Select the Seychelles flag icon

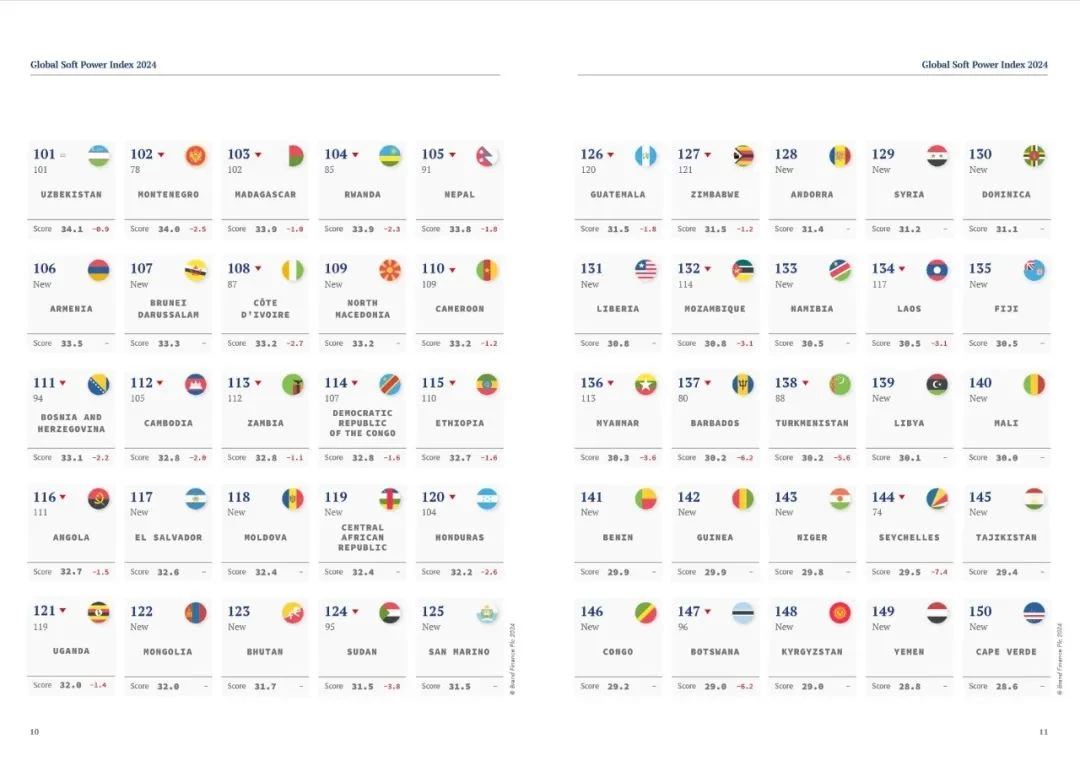pyautogui.click(x=937, y=499)
